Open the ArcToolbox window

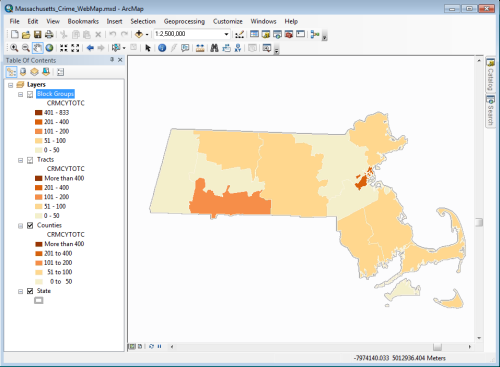click(289, 34)
